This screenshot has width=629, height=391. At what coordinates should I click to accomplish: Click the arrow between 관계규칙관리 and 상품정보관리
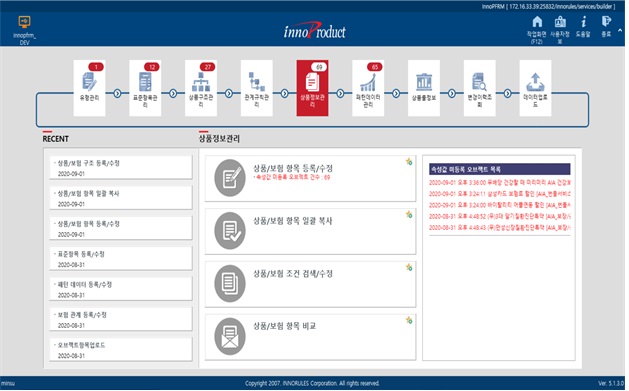[285, 93]
